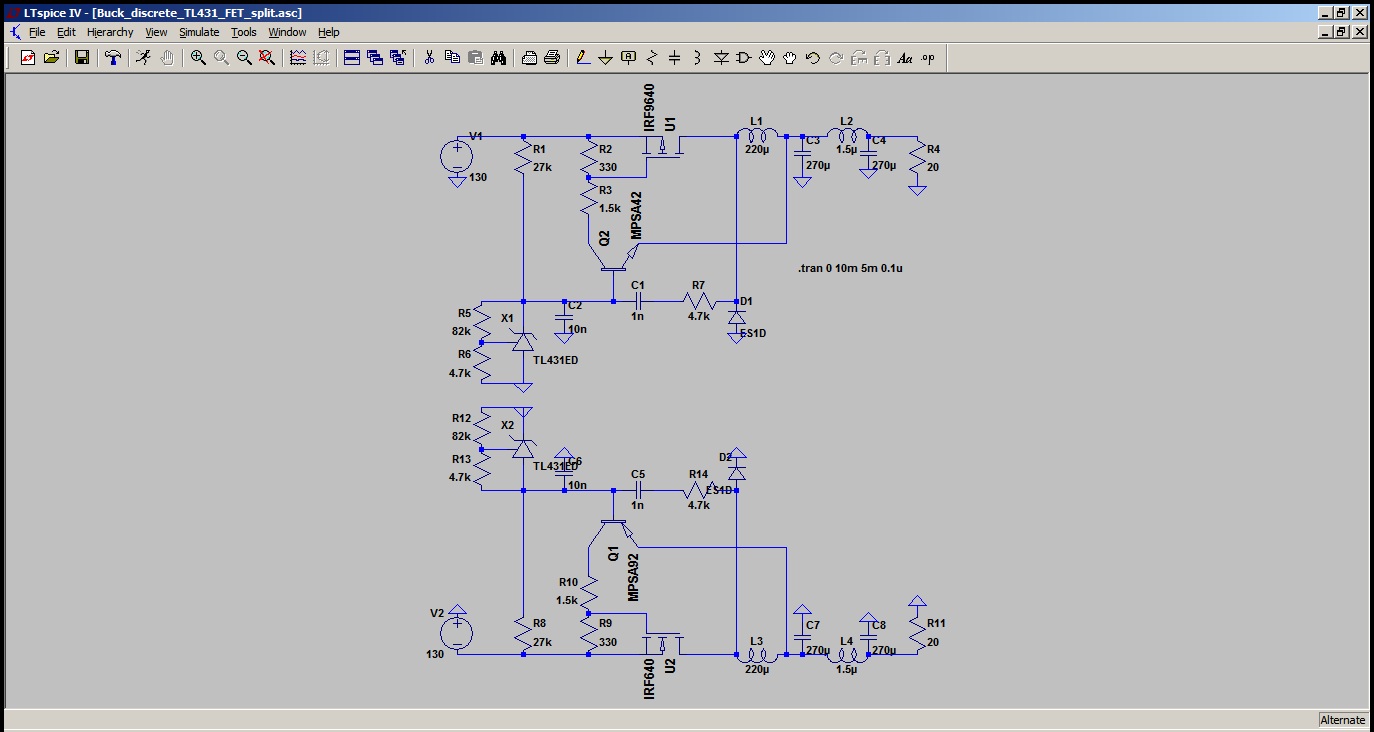Click the Find binoculars icon

[498, 58]
